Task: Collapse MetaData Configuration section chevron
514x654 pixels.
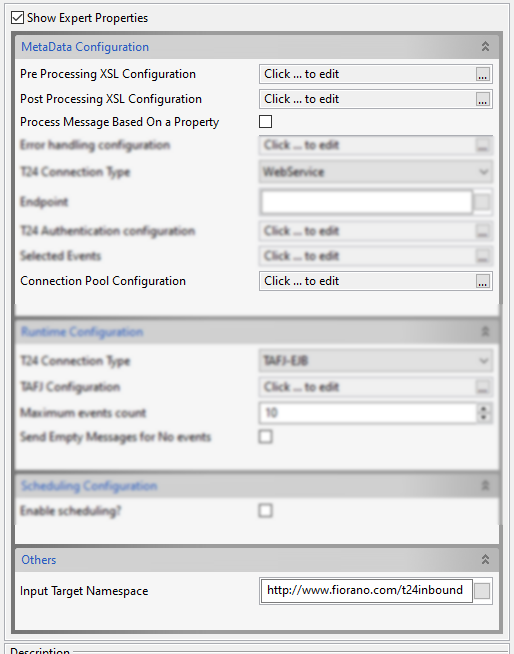Action: coord(485,46)
